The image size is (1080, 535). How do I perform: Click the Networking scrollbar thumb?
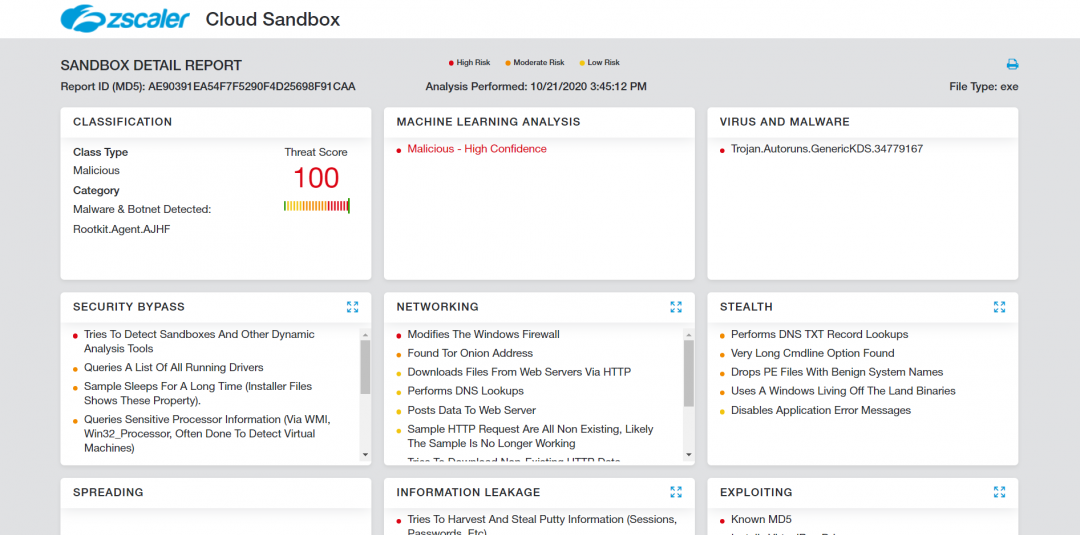click(x=688, y=373)
